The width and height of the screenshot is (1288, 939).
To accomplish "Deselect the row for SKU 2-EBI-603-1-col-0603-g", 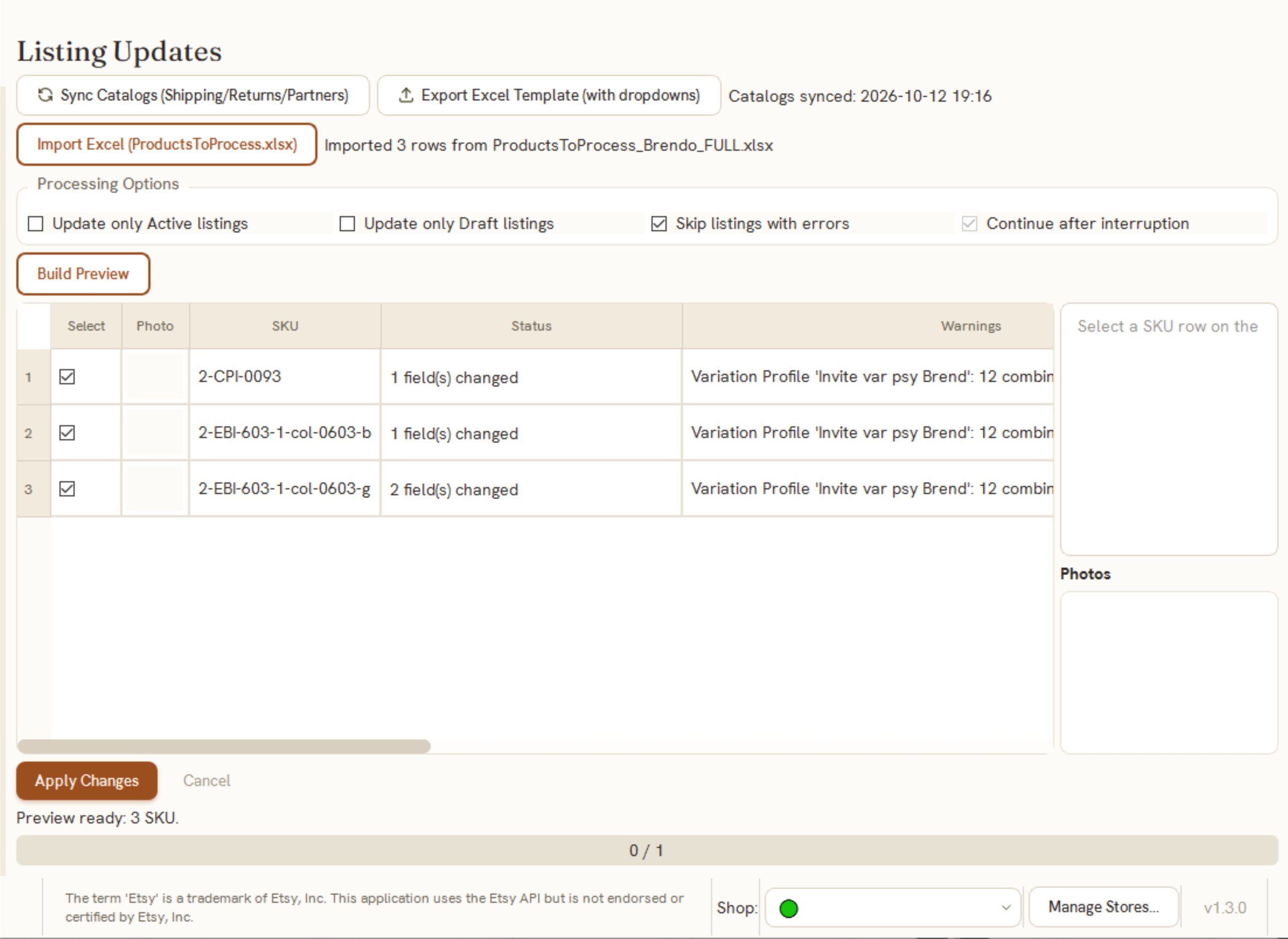I will pyautogui.click(x=67, y=489).
